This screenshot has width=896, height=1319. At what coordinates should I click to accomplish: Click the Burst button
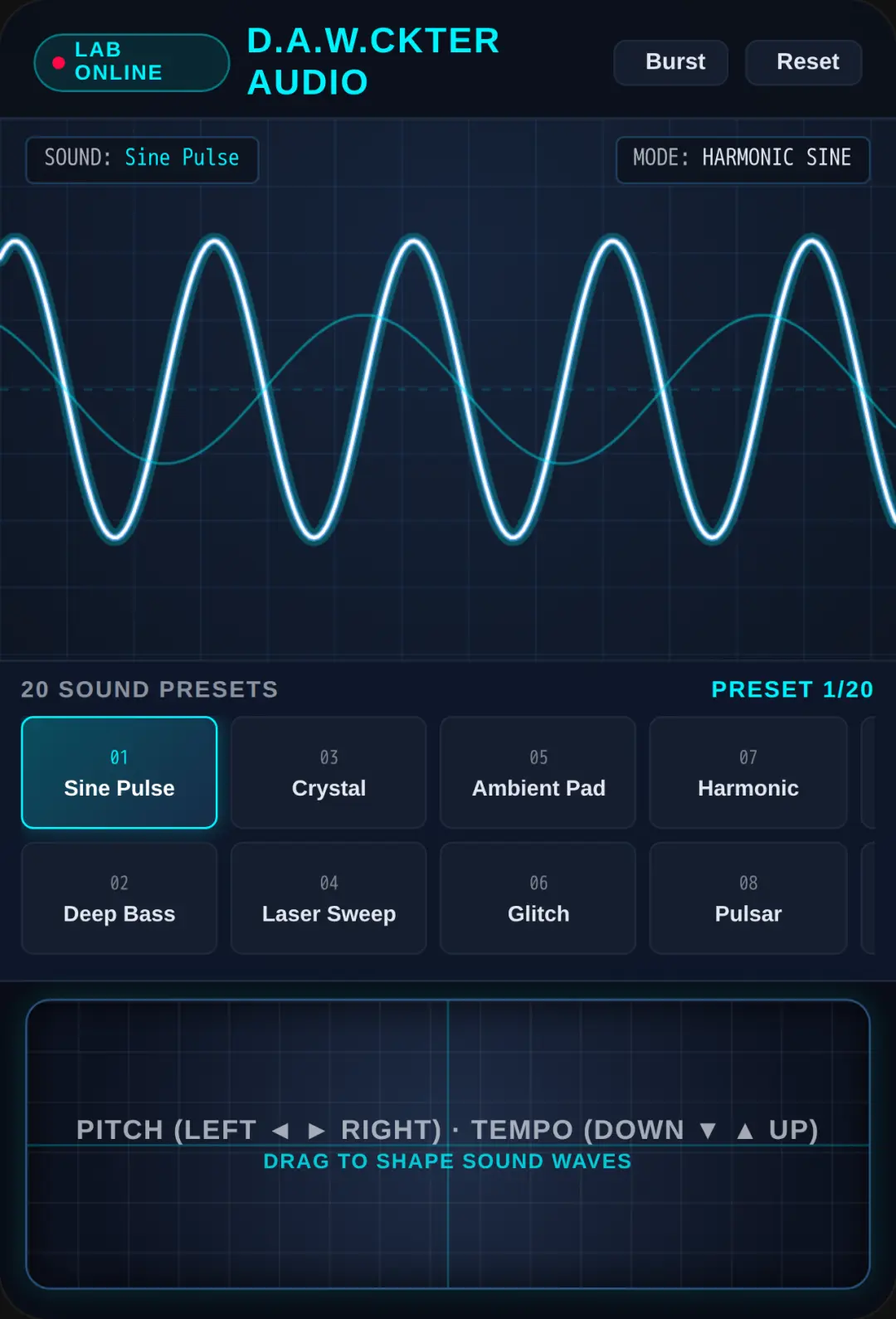(x=670, y=62)
